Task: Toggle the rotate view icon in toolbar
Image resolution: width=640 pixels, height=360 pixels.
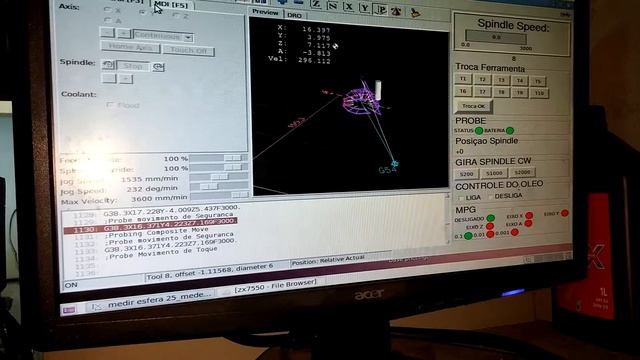Action: [396, 11]
